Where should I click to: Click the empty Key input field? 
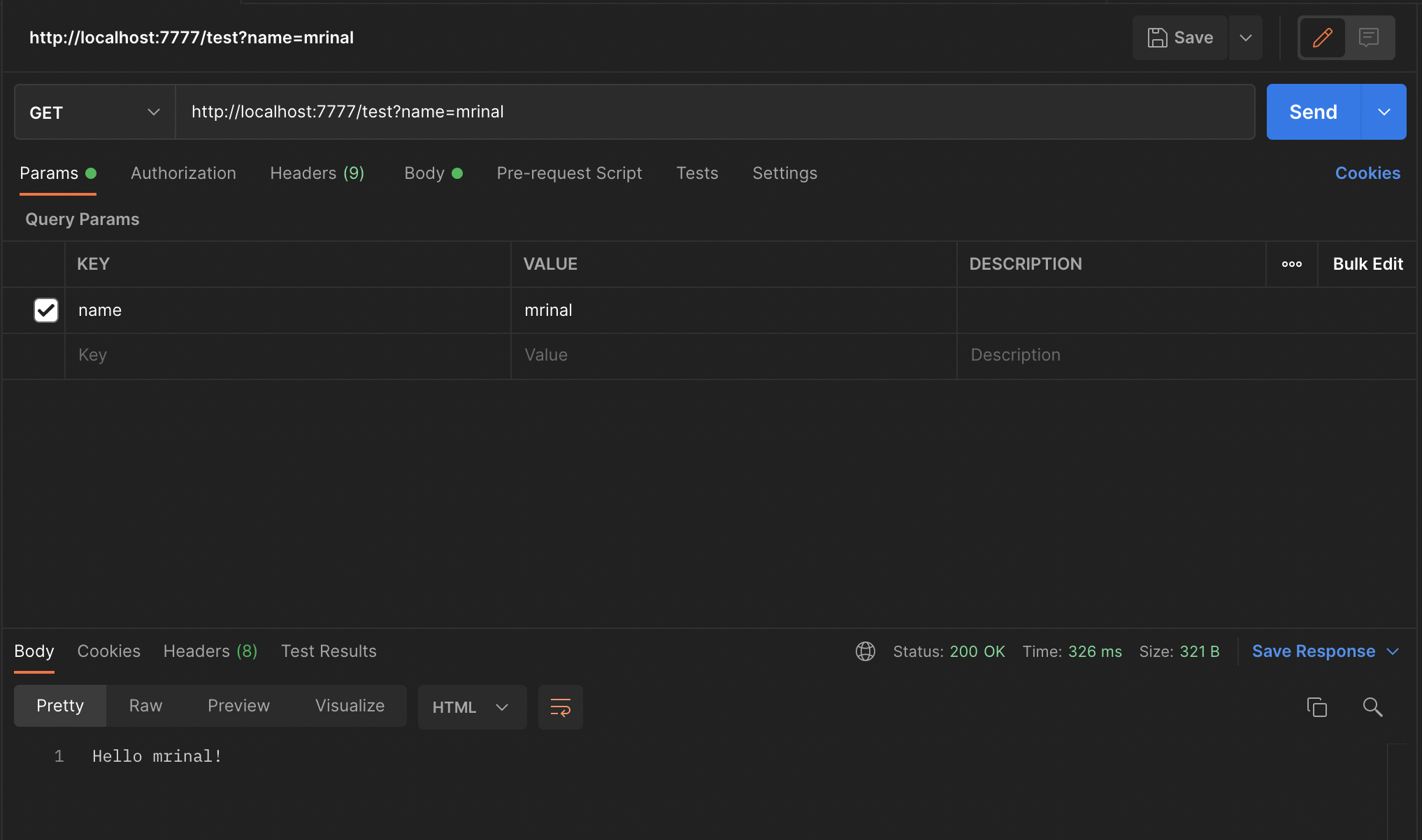(x=287, y=355)
